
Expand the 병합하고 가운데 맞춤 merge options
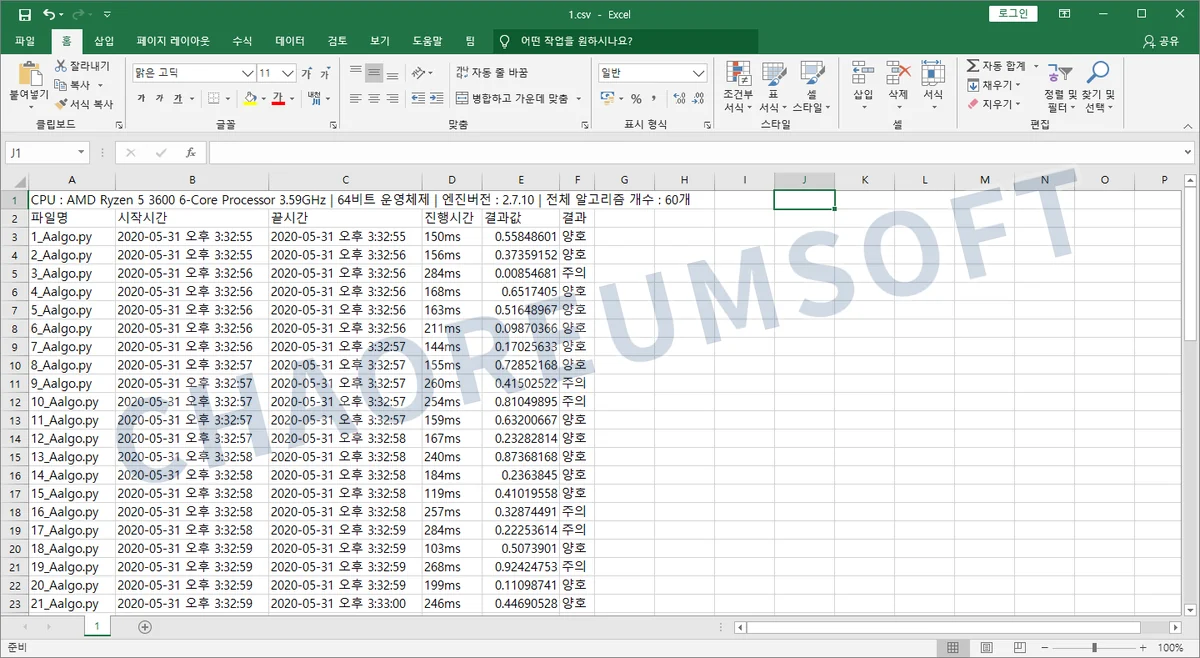580,99
